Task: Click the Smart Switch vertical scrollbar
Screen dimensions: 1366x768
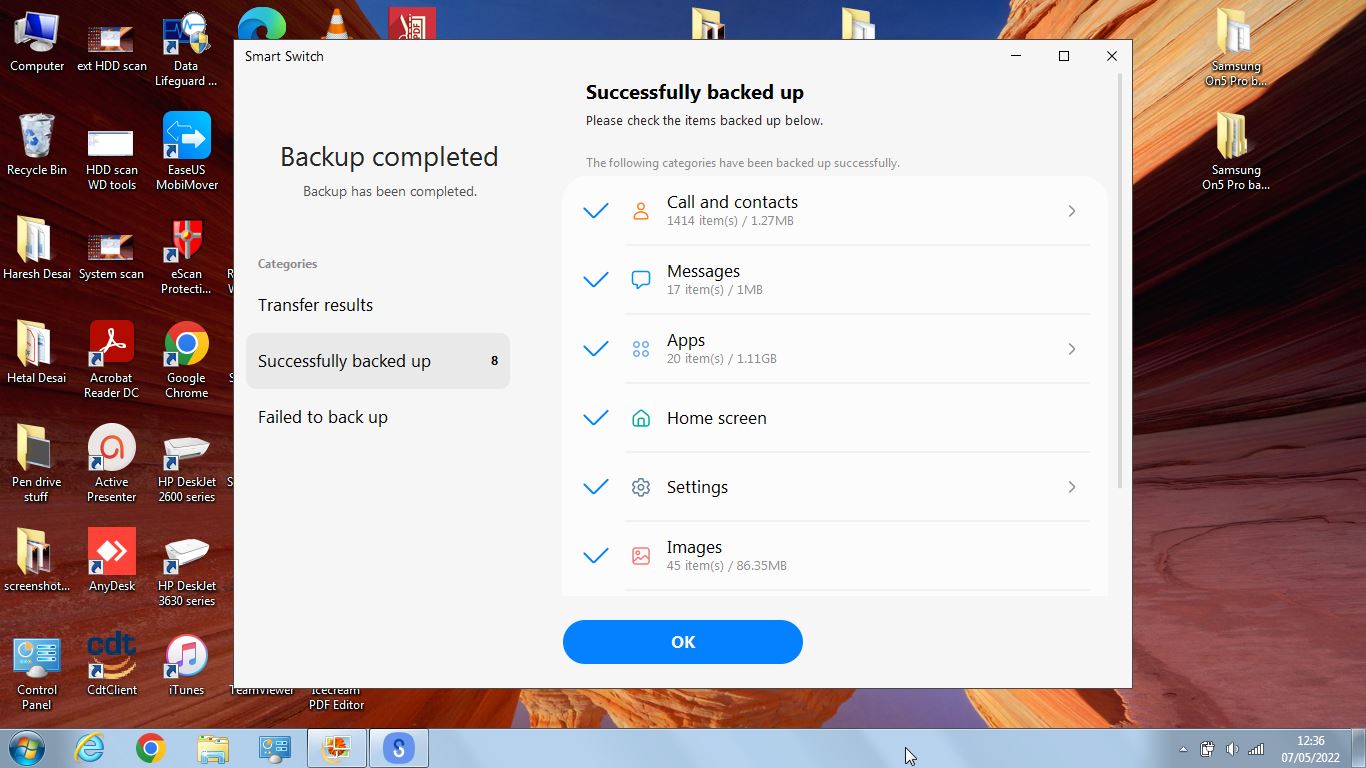Action: pyautogui.click(x=1120, y=281)
